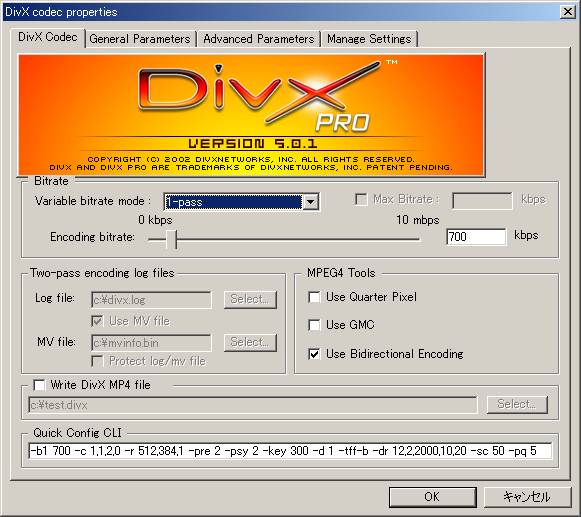Confirm settings with the OK button

coord(432,497)
